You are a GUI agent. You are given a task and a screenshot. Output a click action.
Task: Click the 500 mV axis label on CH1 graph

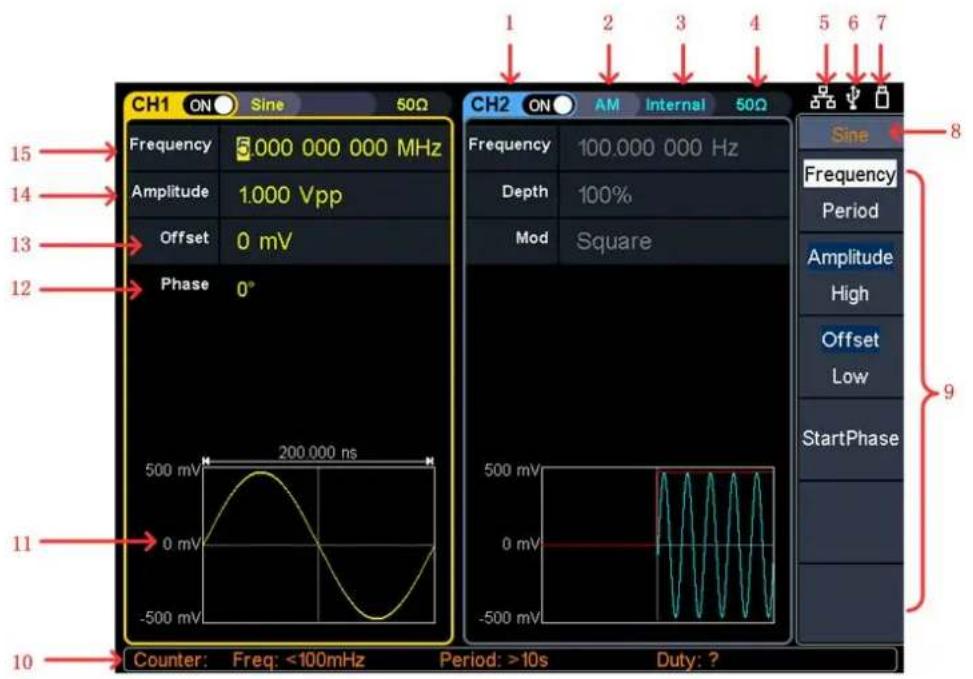(173, 470)
